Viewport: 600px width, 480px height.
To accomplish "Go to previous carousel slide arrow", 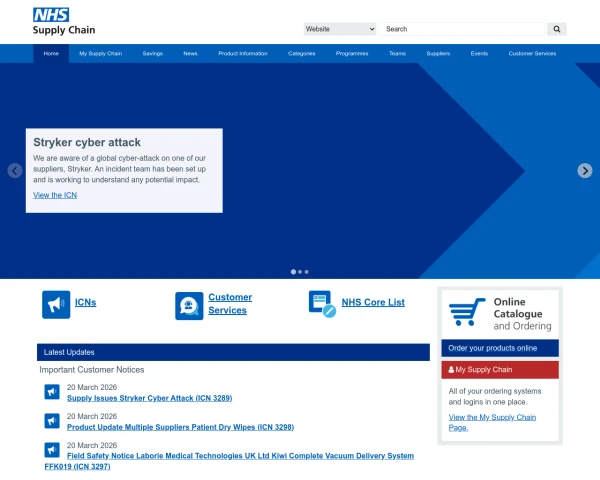I will point(15,171).
